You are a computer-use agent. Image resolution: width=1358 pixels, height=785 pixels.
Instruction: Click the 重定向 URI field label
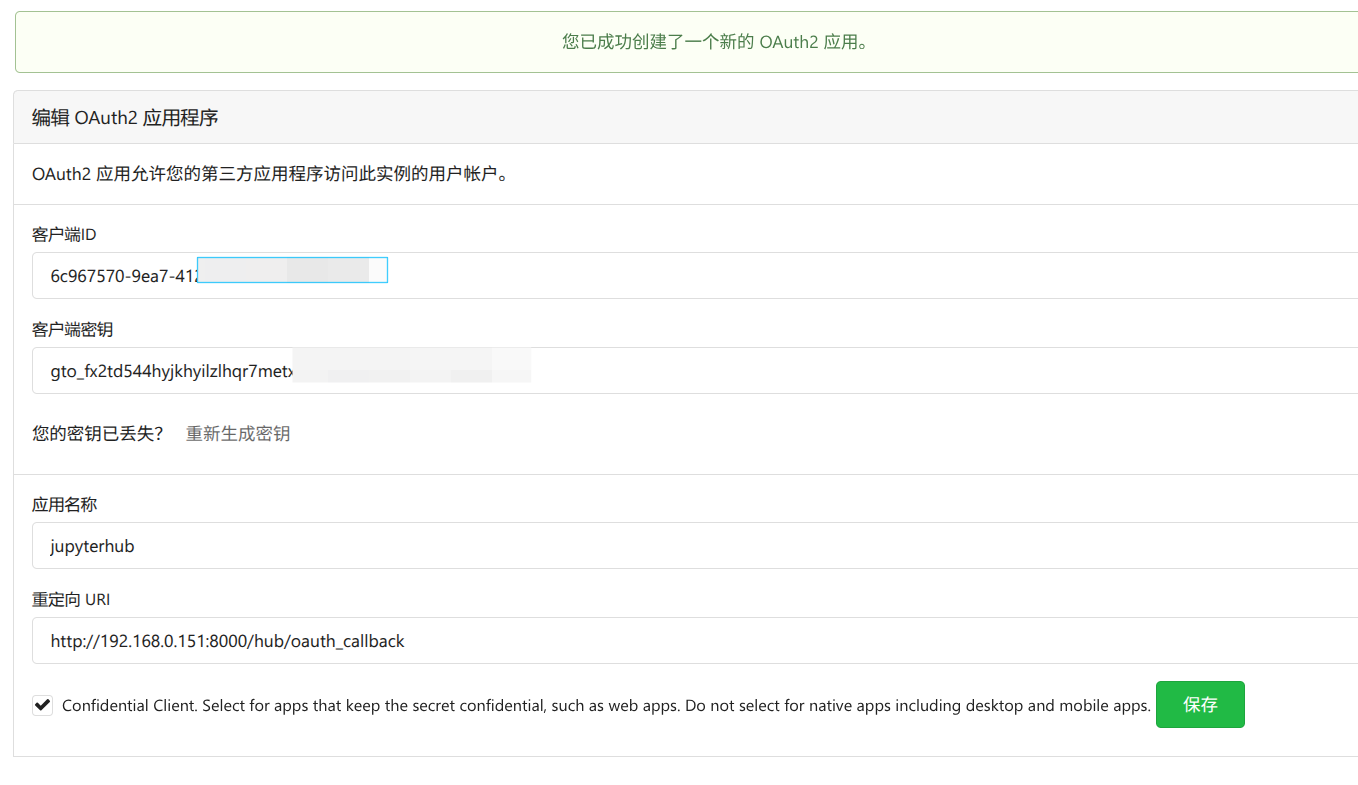(x=71, y=599)
